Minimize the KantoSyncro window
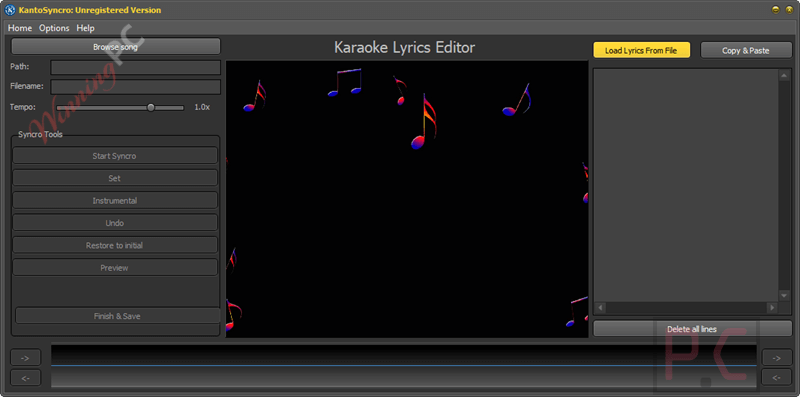This screenshot has width=800, height=397. (x=776, y=10)
